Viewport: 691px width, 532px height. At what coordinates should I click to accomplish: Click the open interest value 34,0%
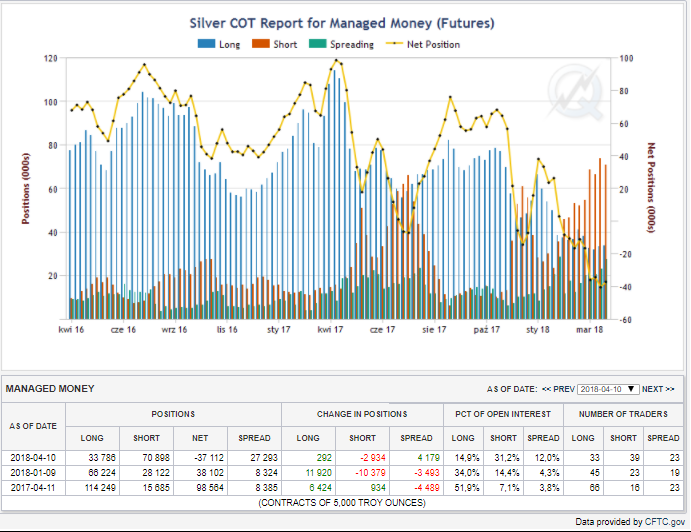(x=467, y=472)
